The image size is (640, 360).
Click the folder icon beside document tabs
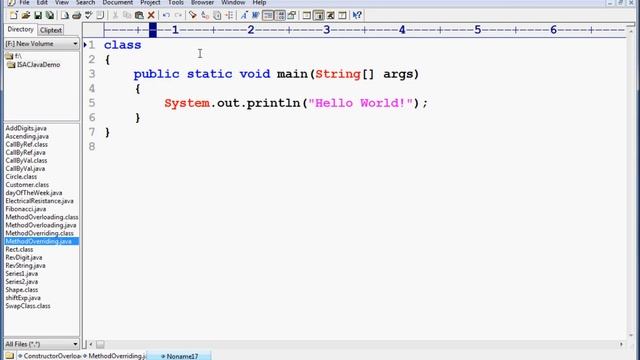[x=9, y=356]
